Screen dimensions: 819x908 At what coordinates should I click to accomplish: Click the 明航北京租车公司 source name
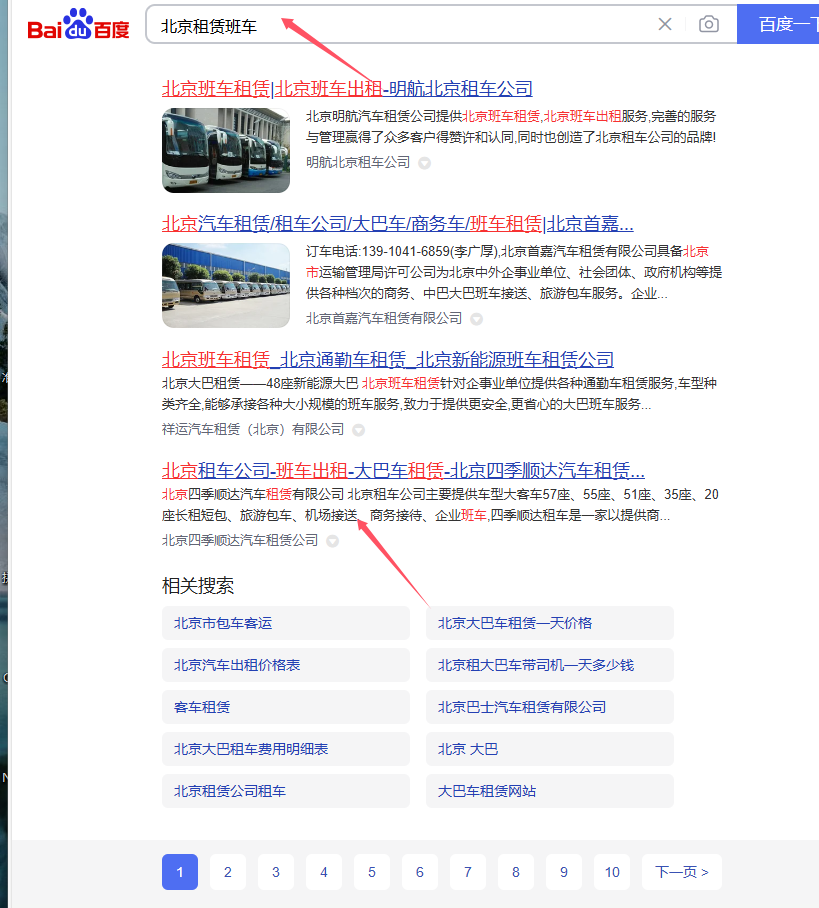point(358,163)
